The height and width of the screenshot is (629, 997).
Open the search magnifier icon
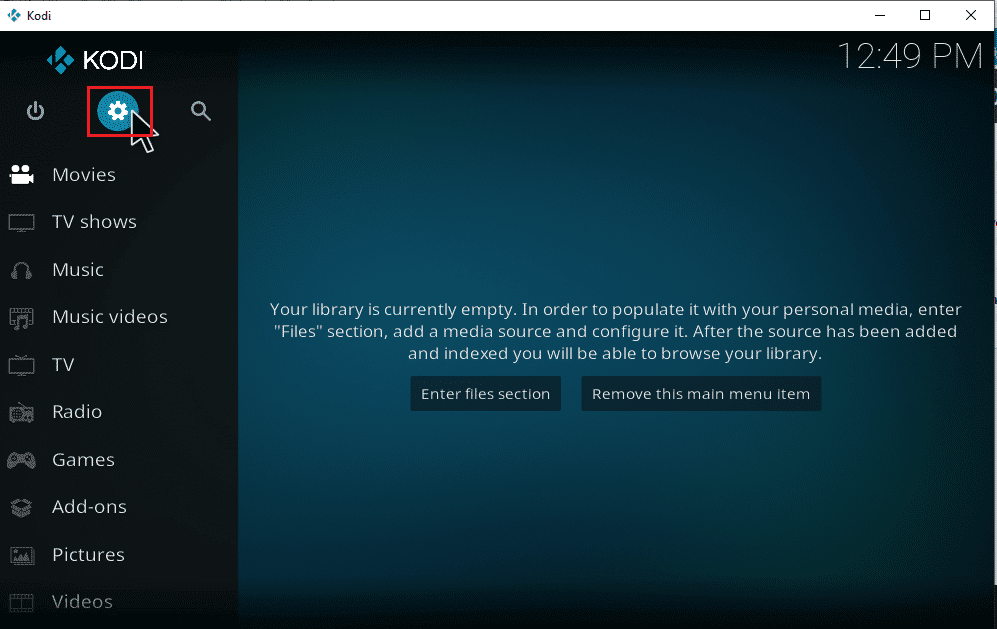pyautogui.click(x=200, y=111)
